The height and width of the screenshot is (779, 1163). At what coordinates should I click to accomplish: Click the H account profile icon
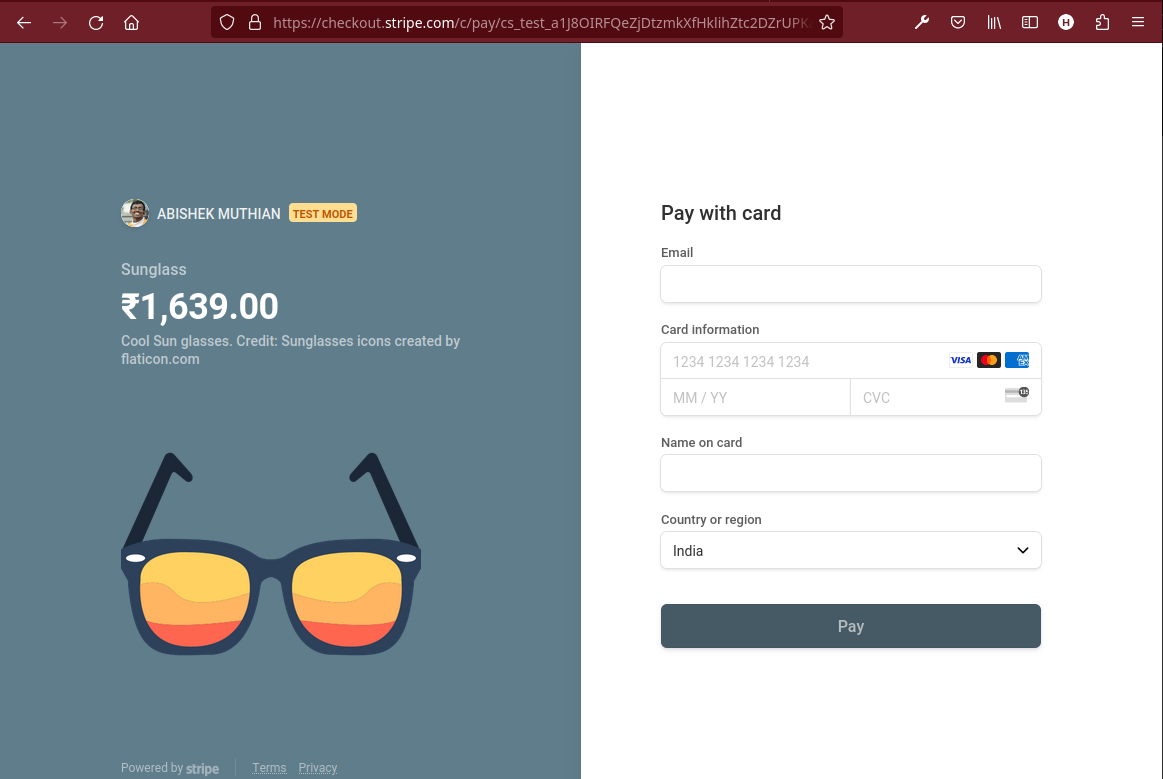1066,21
